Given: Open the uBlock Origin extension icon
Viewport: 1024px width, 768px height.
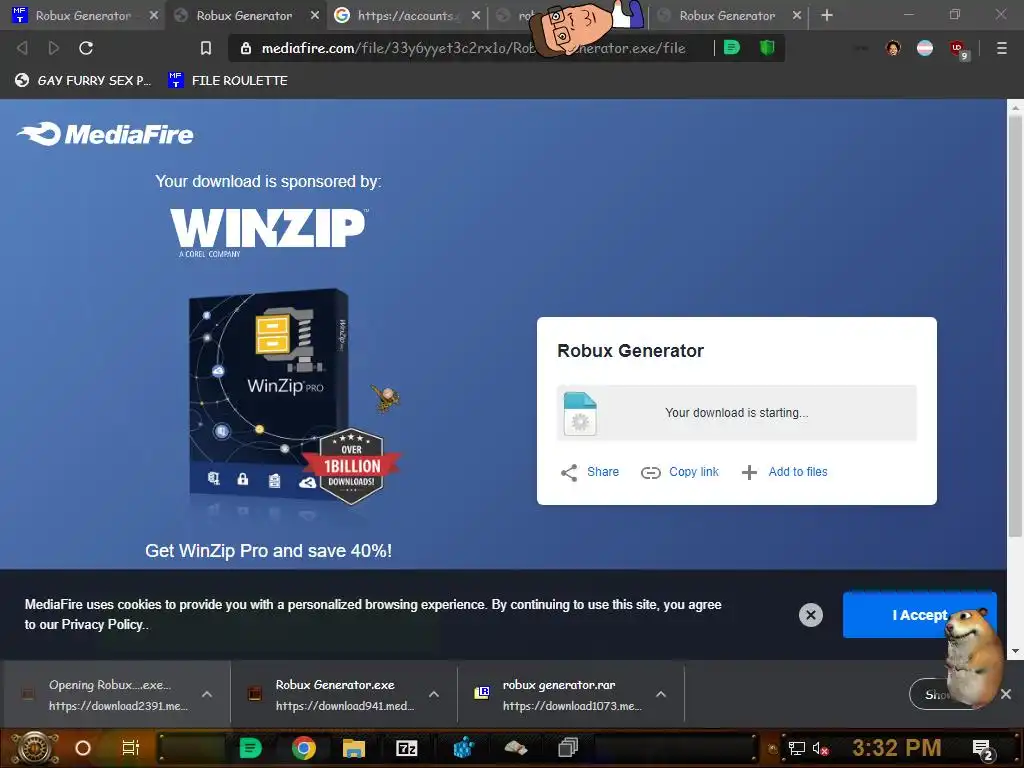Looking at the screenshot, I should coord(958,49).
